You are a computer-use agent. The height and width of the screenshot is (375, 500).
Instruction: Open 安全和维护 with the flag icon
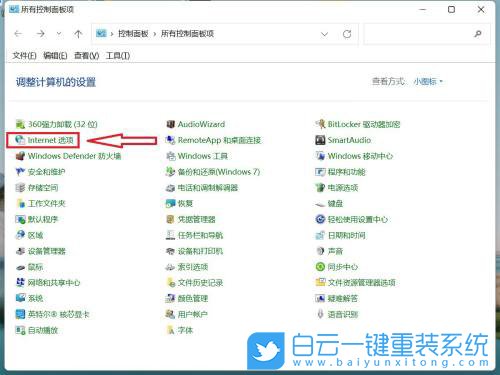(x=40, y=172)
